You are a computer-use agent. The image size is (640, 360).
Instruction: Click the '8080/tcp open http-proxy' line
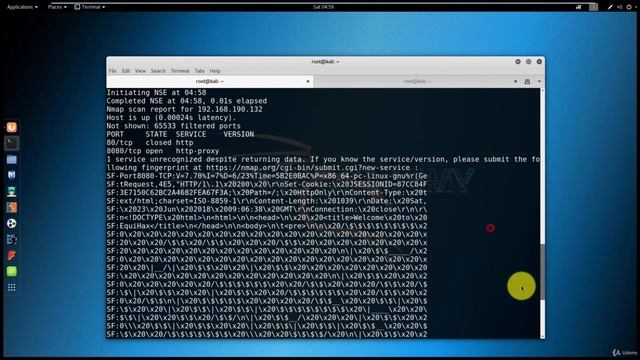point(163,151)
